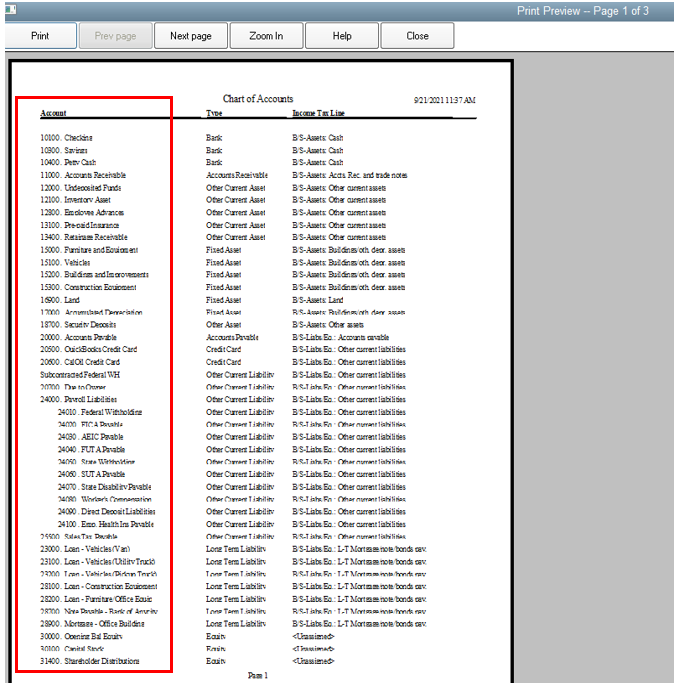This screenshot has width=674, height=683.
Task: Click Accounts Payable type cell
Action: tap(232, 338)
